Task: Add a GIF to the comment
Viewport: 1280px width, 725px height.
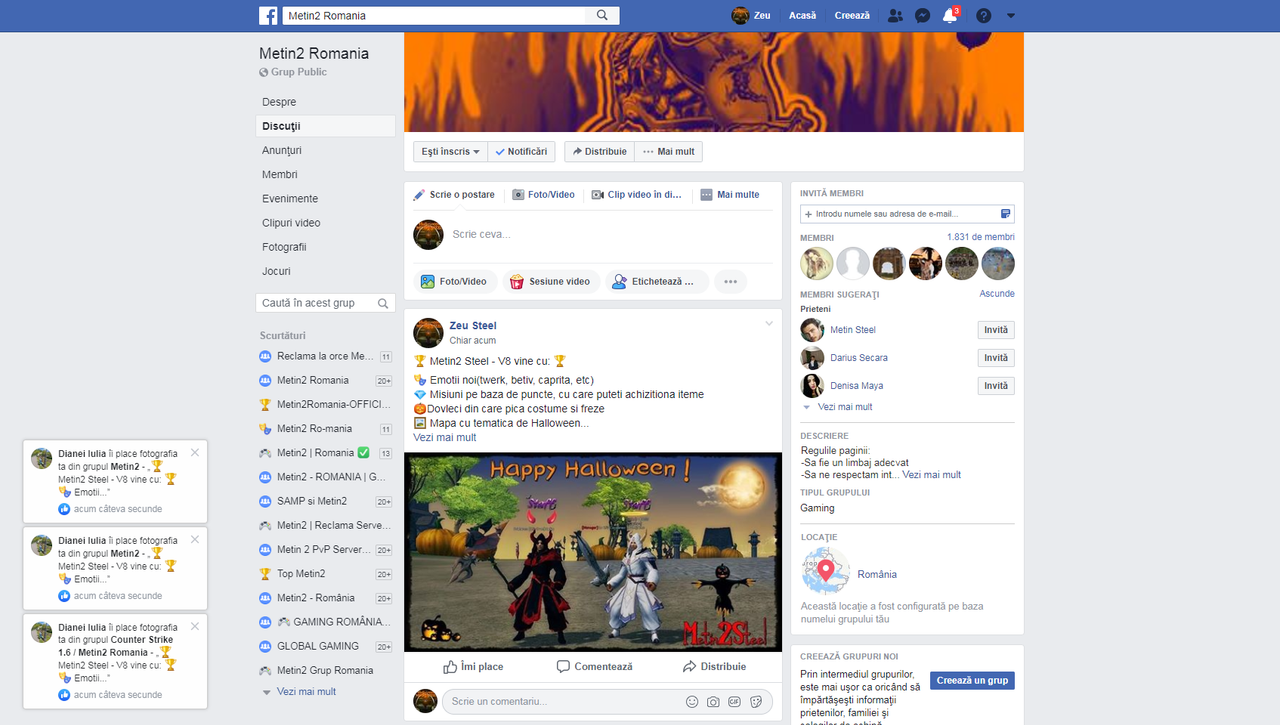Action: [734, 701]
